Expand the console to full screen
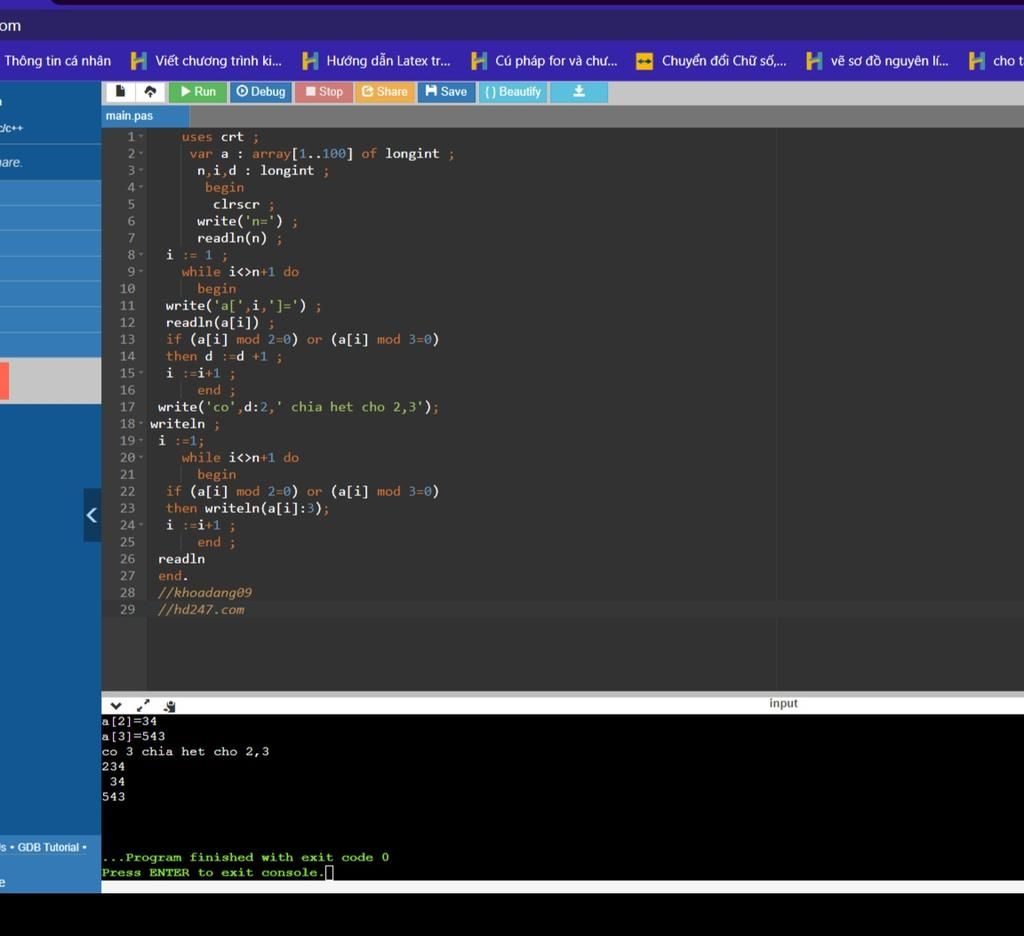This screenshot has height=936, width=1024. click(143, 705)
